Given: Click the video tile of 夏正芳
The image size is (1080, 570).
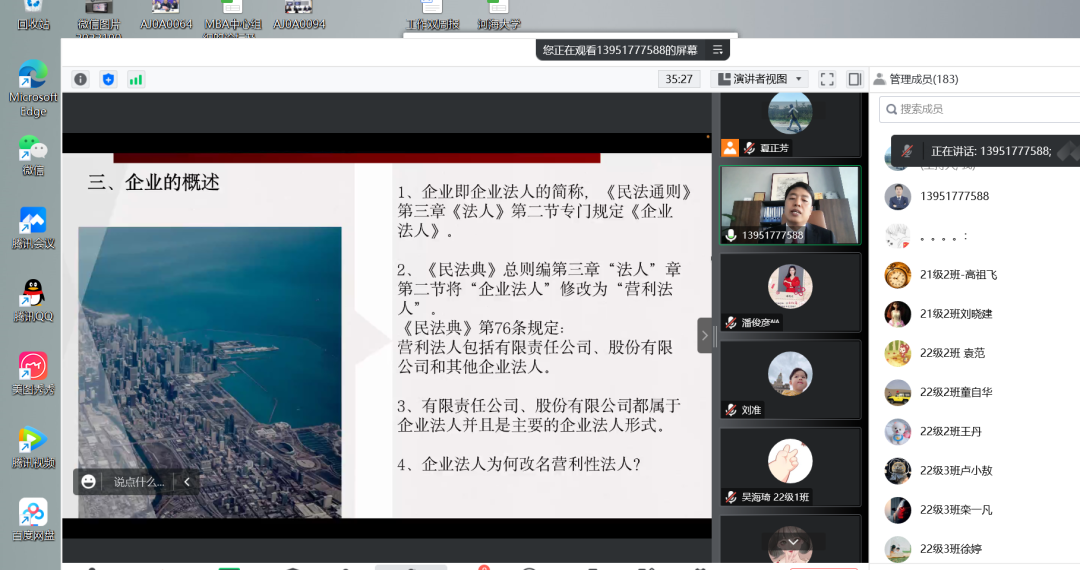Looking at the screenshot, I should pos(790,124).
